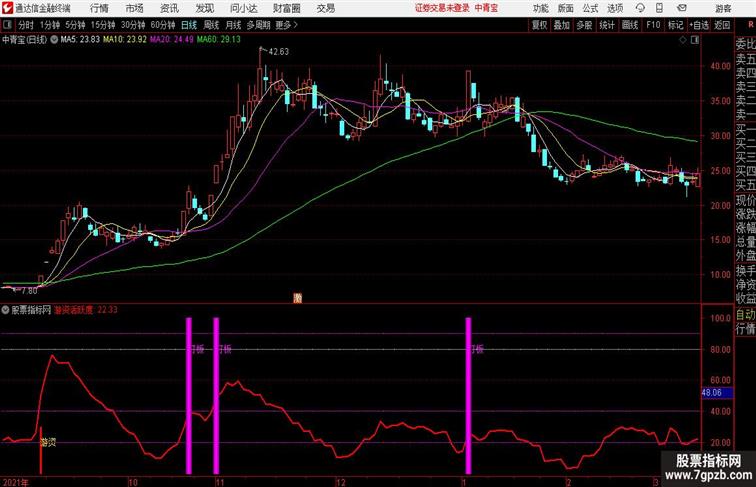Image resolution: width=756 pixels, height=487 pixels.
Task: Click the 48.06 blue value tag
Action: 717,393
